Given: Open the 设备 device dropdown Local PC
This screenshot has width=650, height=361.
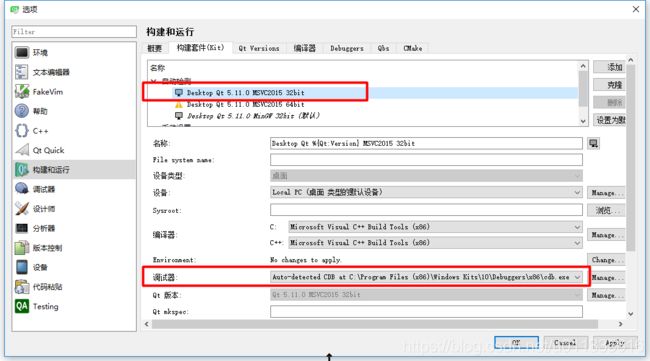Looking at the screenshot, I should point(426,192).
